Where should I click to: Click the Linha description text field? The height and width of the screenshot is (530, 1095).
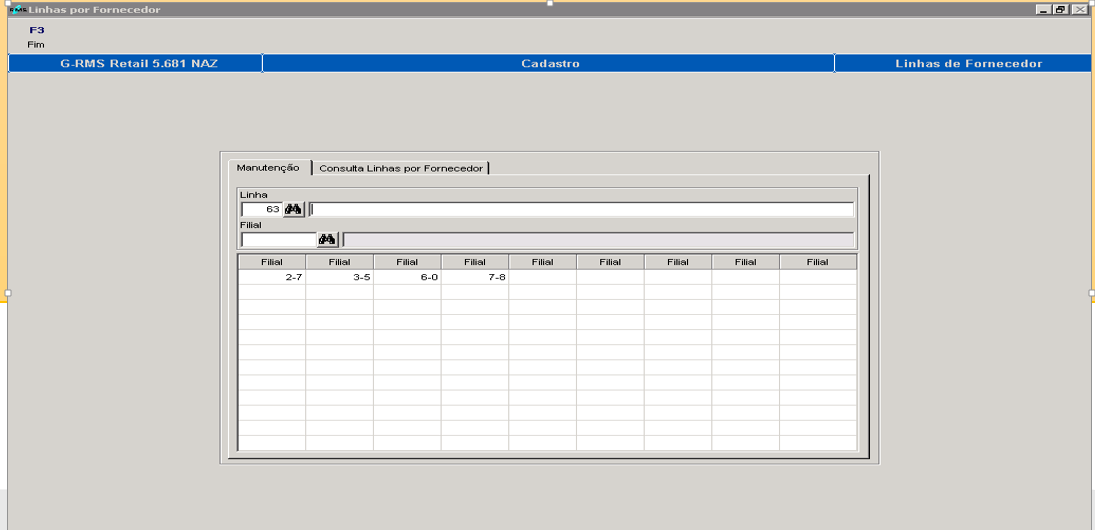[581, 209]
